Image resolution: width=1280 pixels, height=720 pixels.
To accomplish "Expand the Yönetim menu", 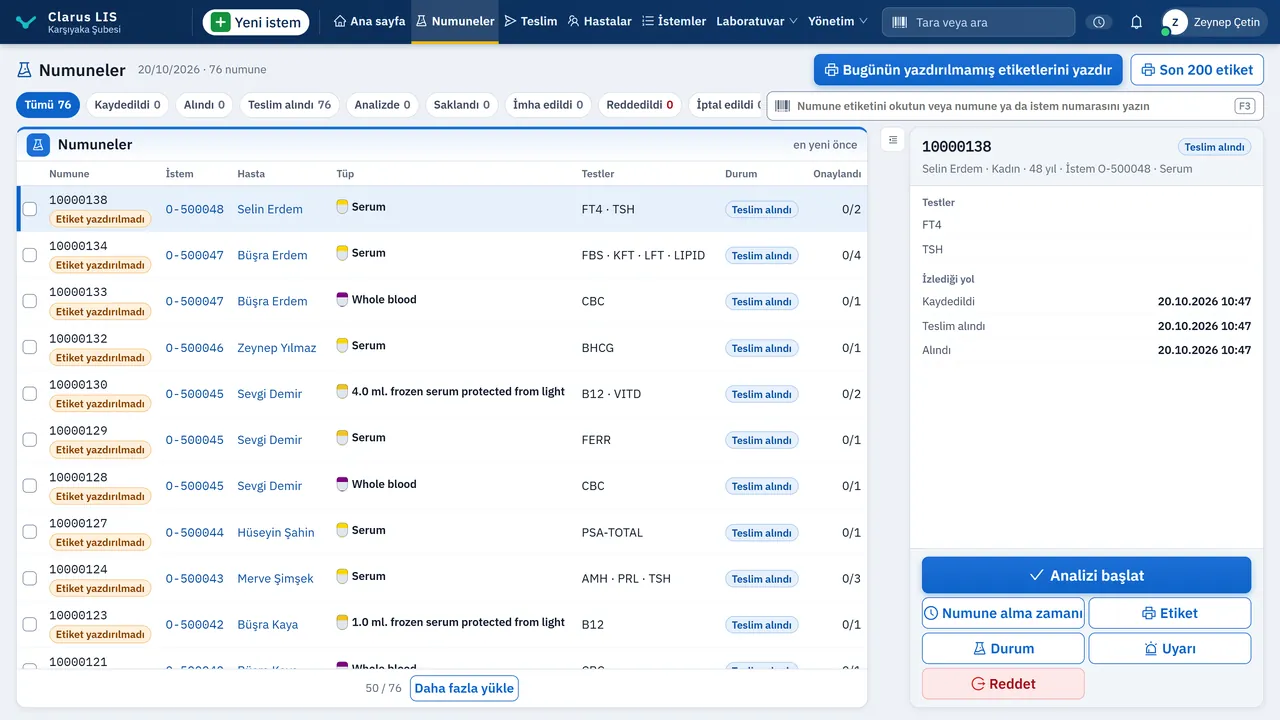I will [x=838, y=21].
